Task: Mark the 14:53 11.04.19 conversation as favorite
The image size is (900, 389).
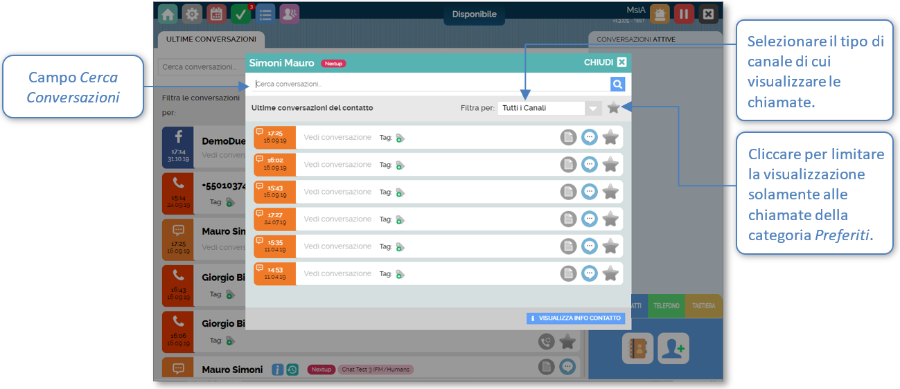Action: pyautogui.click(x=611, y=274)
